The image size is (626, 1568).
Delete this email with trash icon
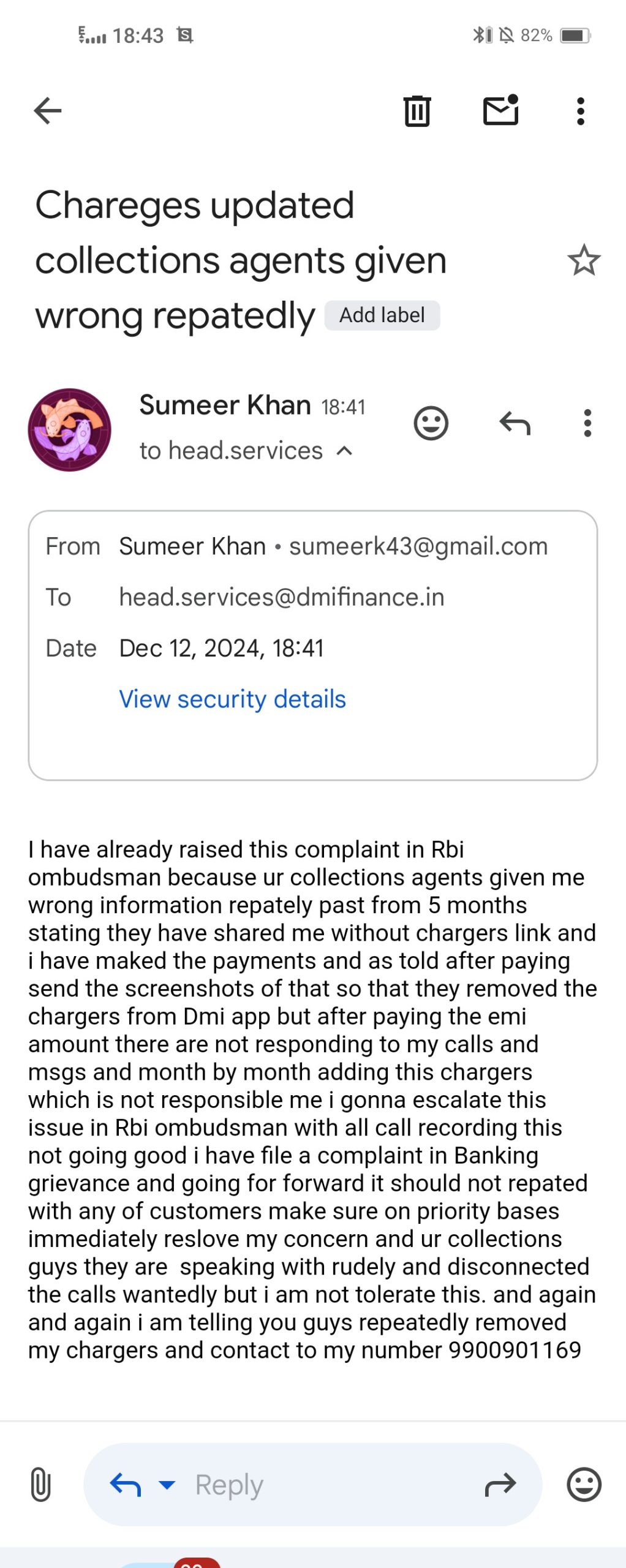417,111
